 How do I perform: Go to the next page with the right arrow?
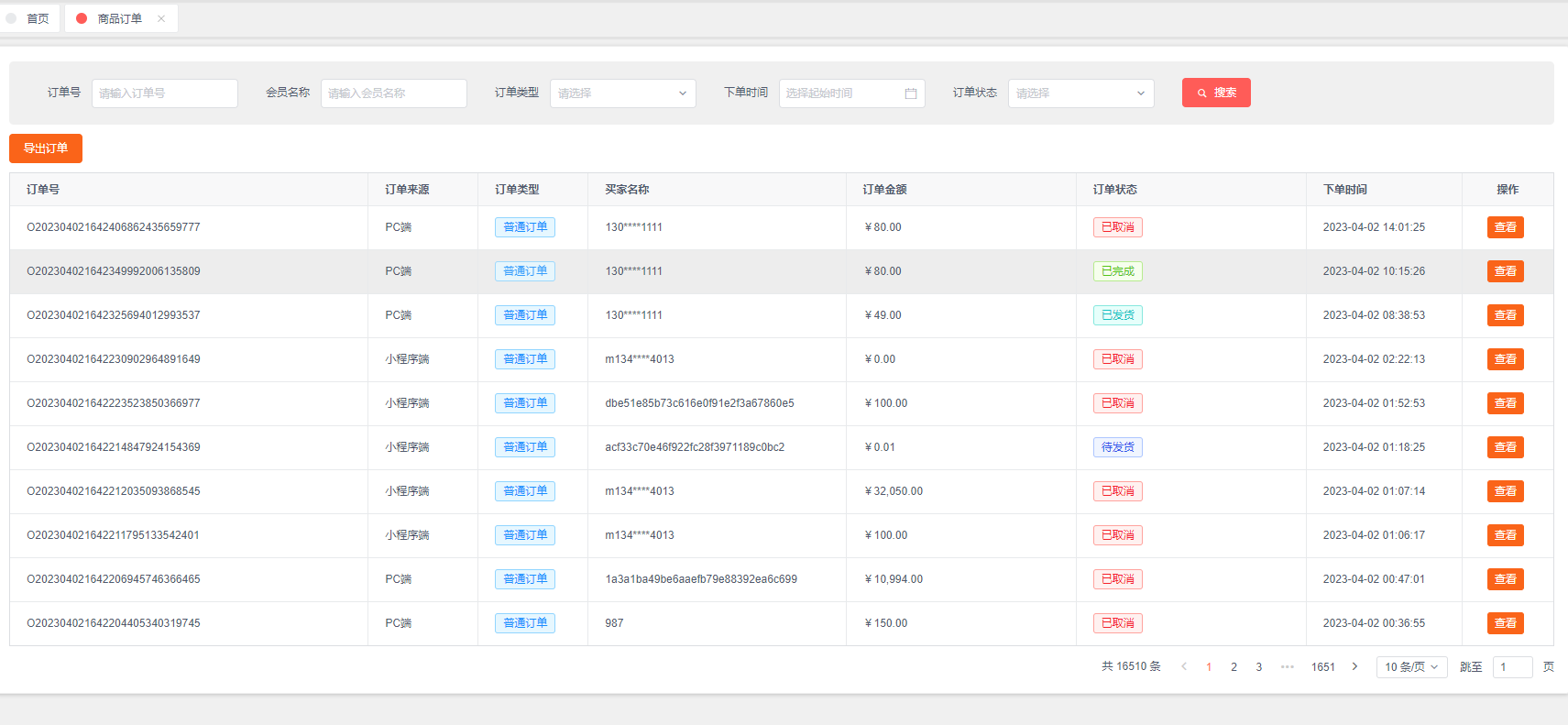tap(1354, 666)
